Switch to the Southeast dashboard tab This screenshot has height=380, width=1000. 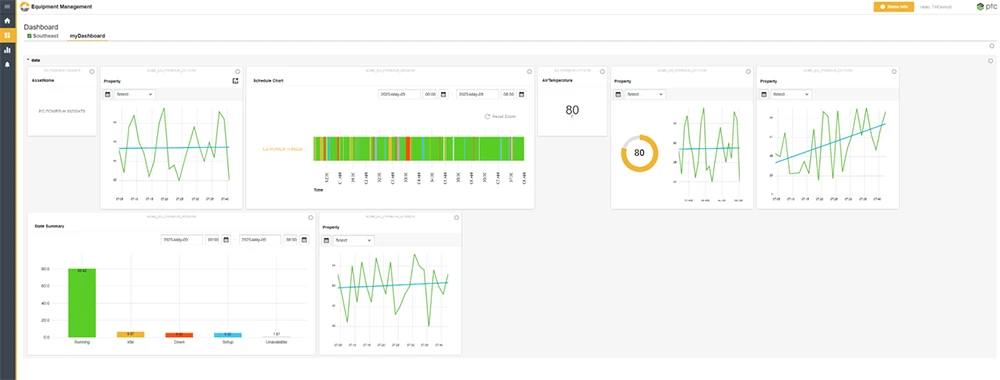[43, 36]
